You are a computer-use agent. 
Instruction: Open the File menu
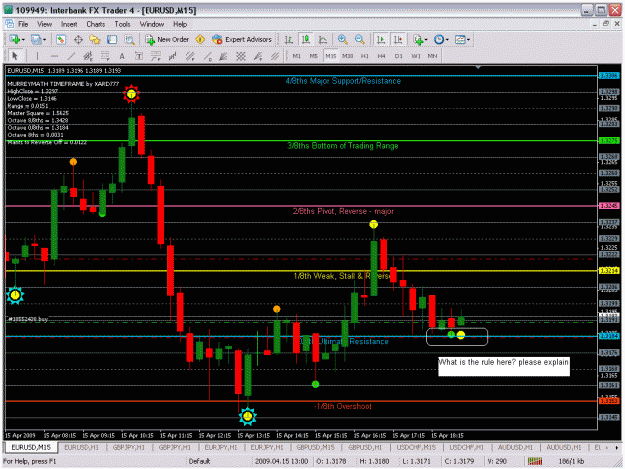click(23, 24)
